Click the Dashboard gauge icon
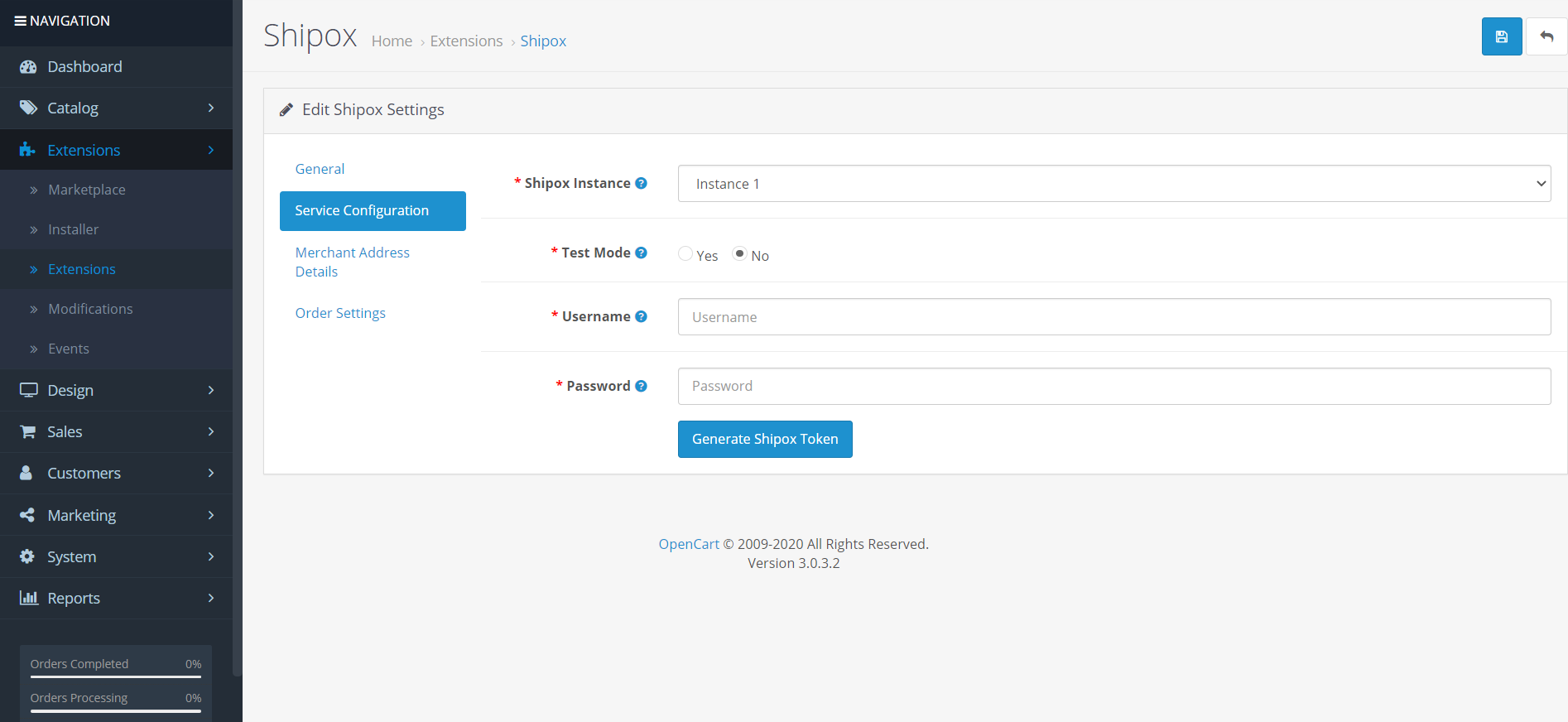Viewport: 1568px width, 722px height. pos(28,67)
